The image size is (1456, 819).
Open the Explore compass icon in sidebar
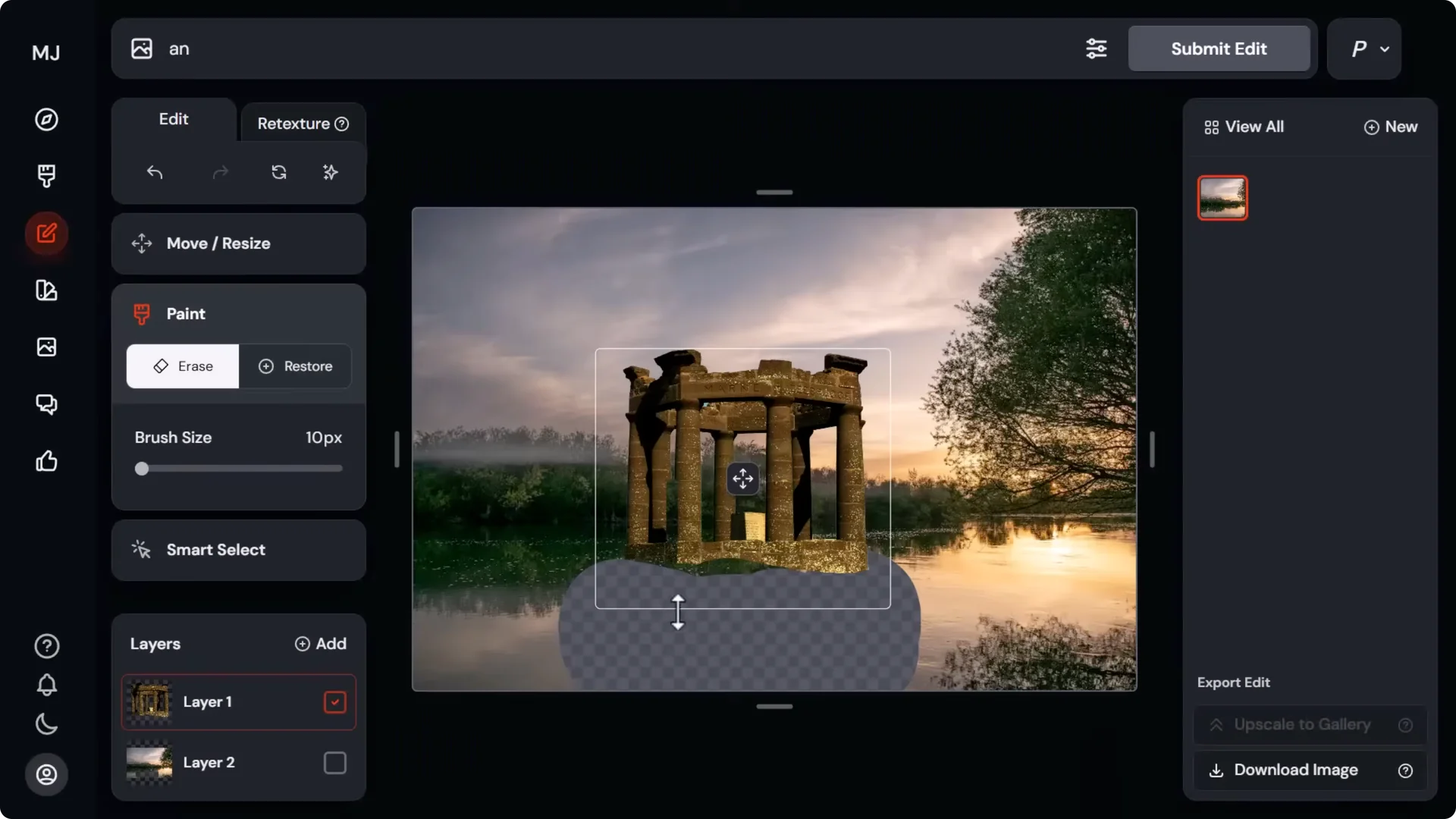coord(46,119)
